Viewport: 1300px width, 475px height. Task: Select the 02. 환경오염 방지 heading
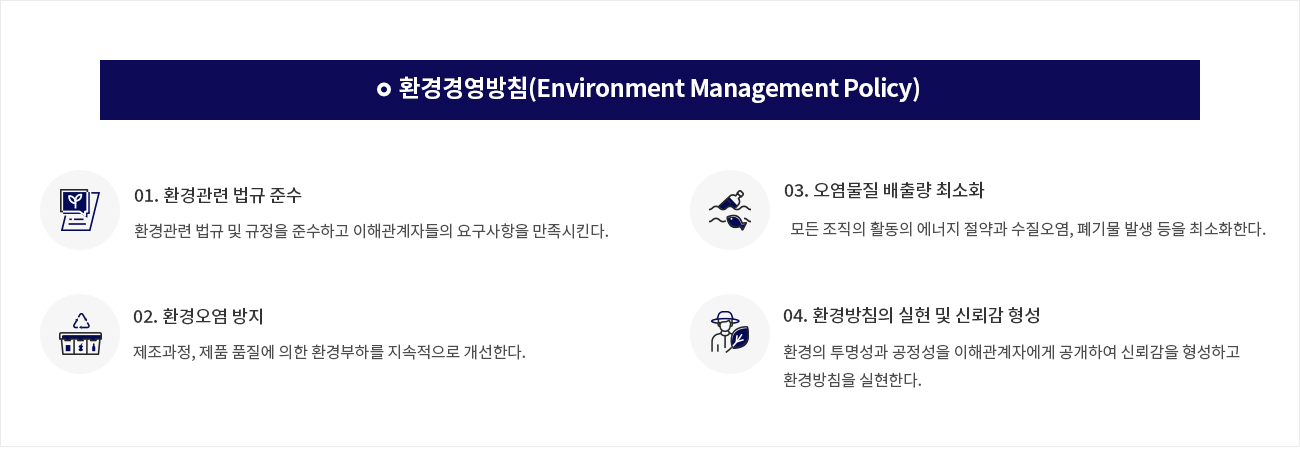coord(198,317)
